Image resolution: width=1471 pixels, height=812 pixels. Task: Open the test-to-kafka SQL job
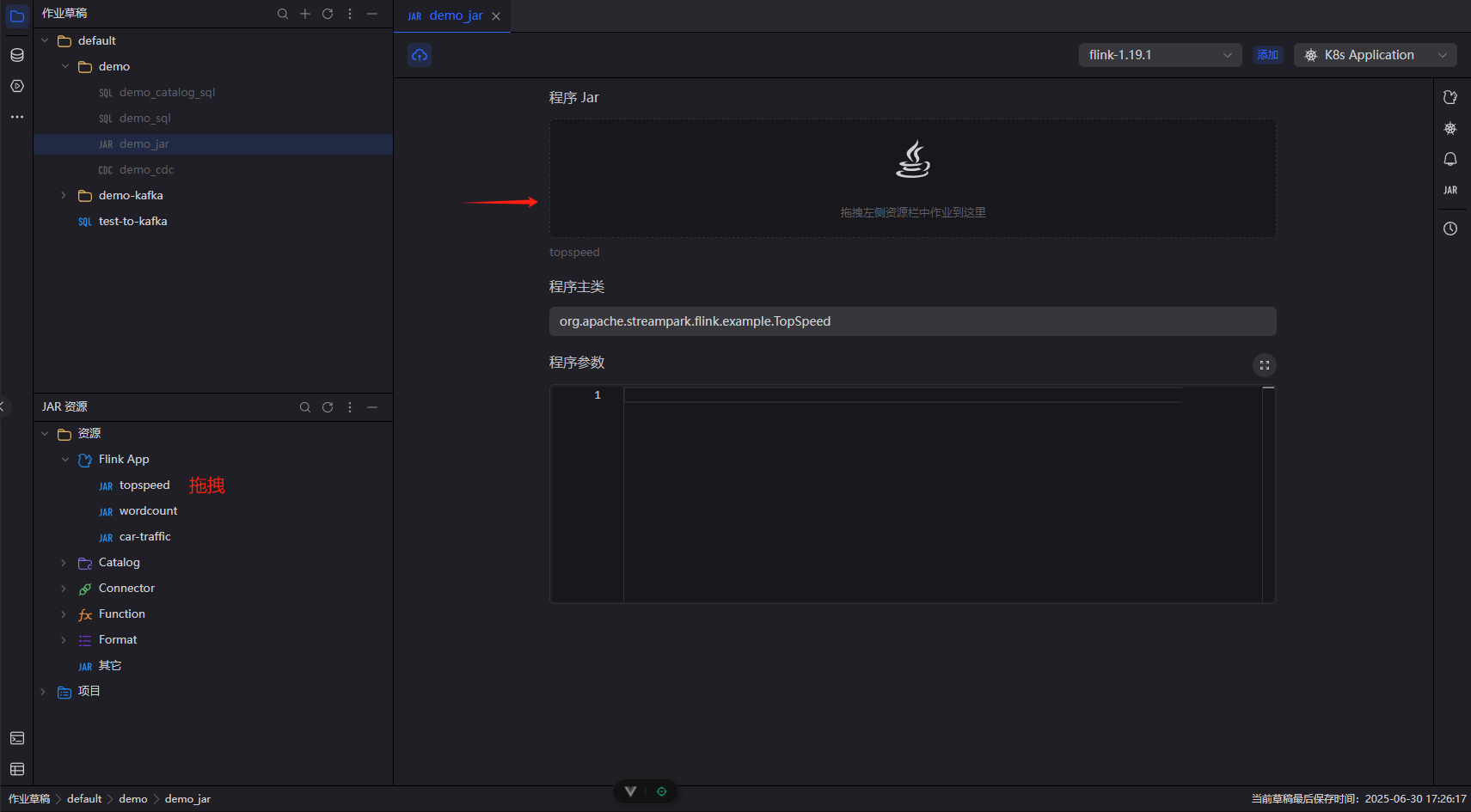tap(132, 222)
